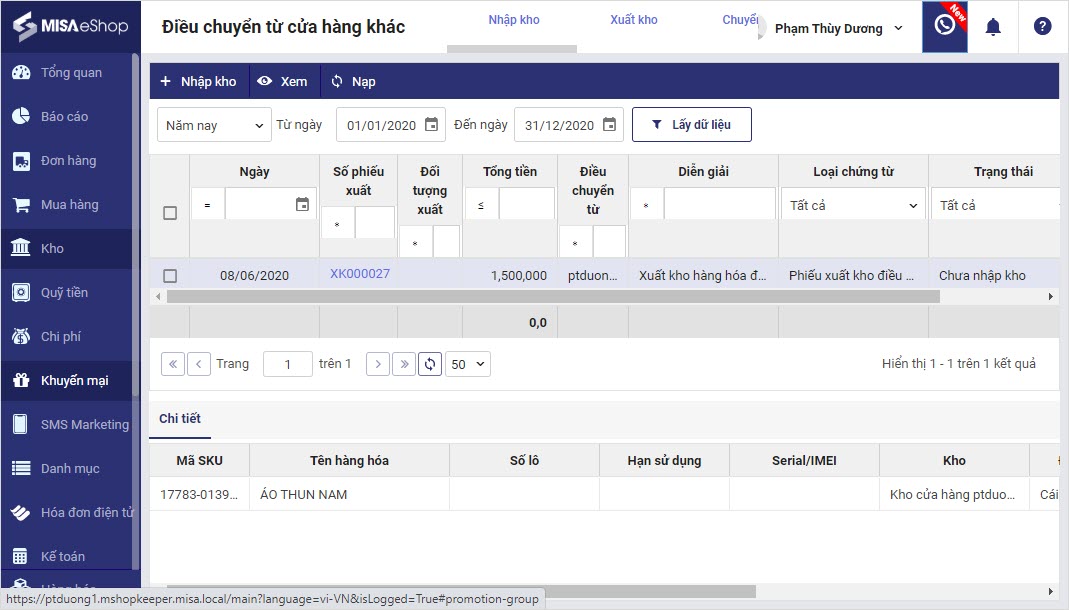This screenshot has height=610, width=1069.
Task: Go to next page button
Action: [378, 364]
